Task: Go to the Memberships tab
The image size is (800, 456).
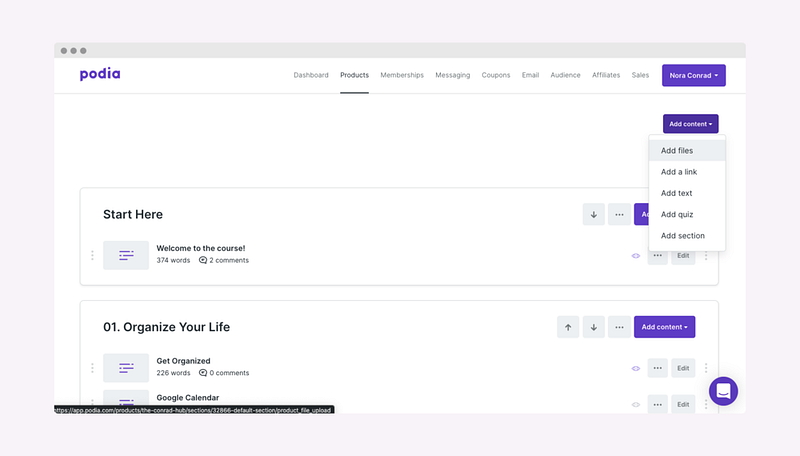Action: (x=402, y=75)
